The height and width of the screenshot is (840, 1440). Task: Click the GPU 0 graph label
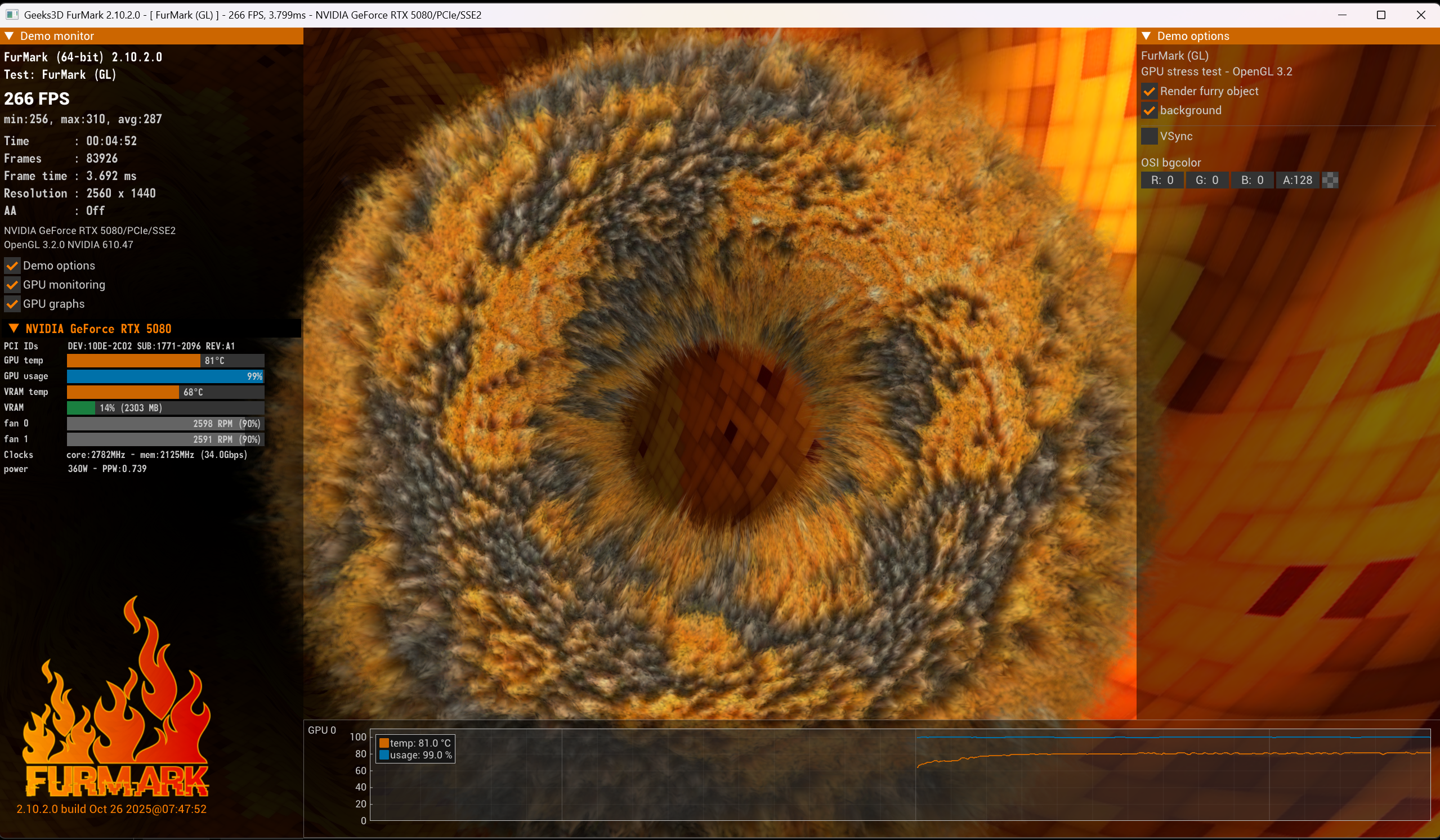point(321,730)
